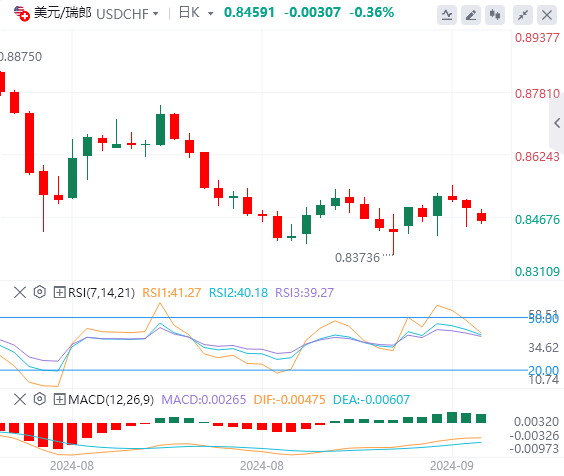Click RSI3:39.27 value
The height and width of the screenshot is (476, 564).
(x=305, y=293)
